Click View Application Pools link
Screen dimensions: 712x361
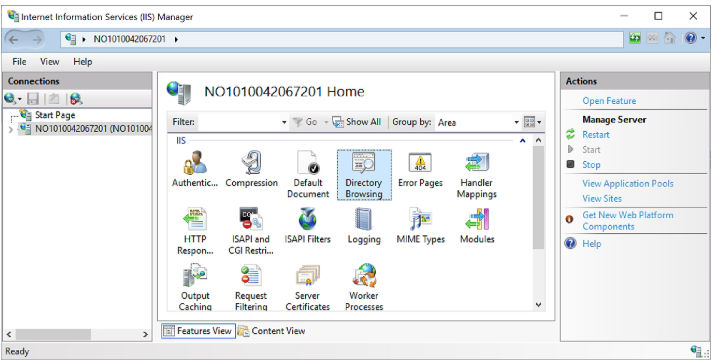tap(628, 183)
